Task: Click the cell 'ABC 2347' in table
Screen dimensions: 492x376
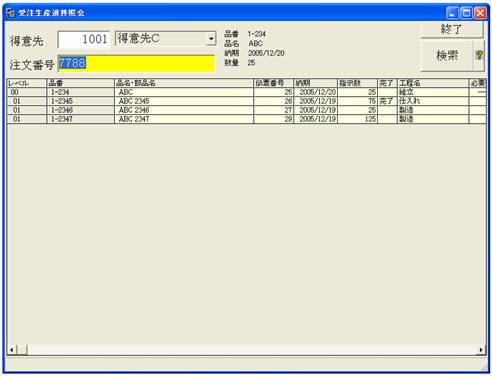Action: point(184,119)
